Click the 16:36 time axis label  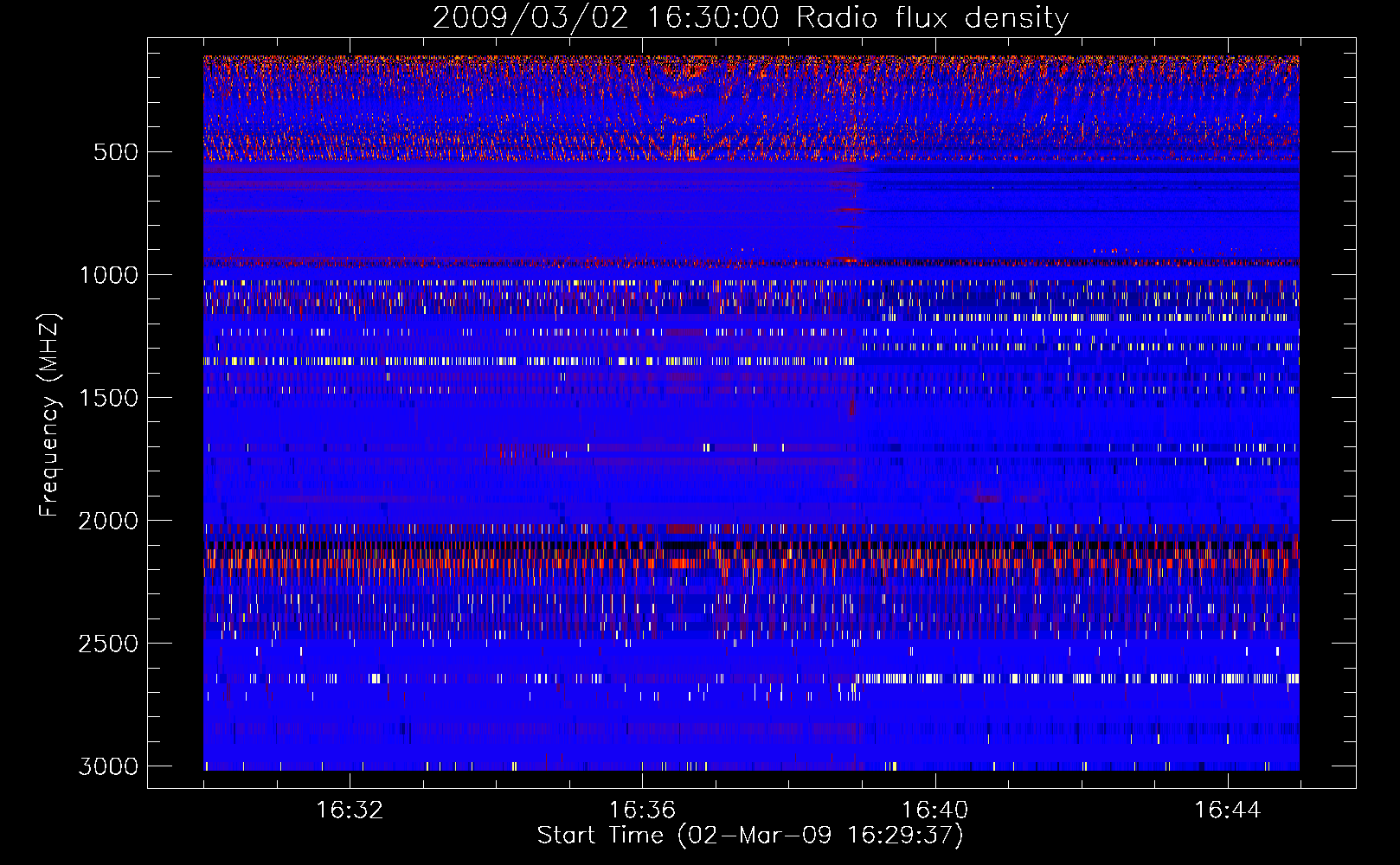coord(642,811)
